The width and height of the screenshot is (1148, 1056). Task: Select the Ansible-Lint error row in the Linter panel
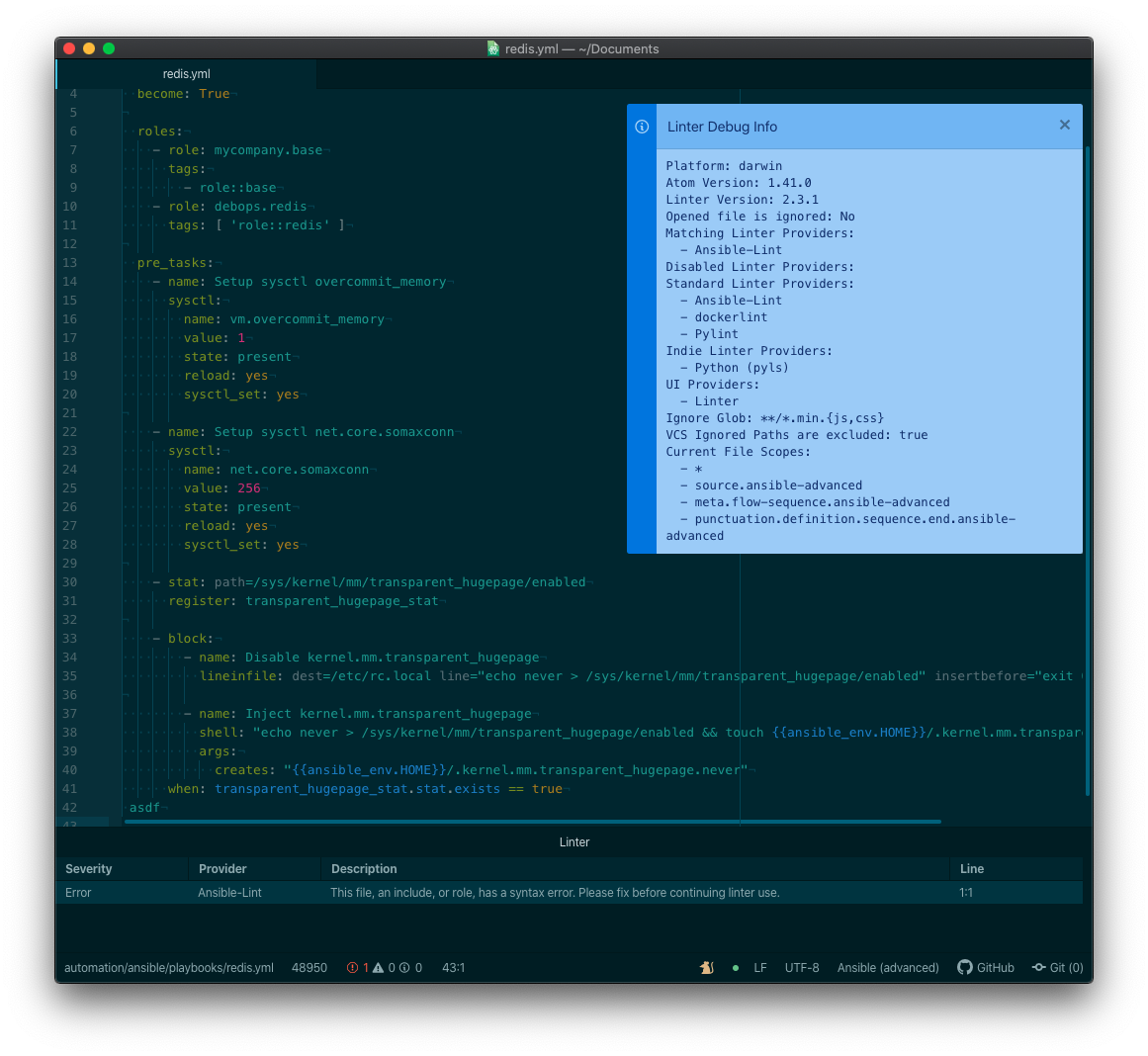570,892
